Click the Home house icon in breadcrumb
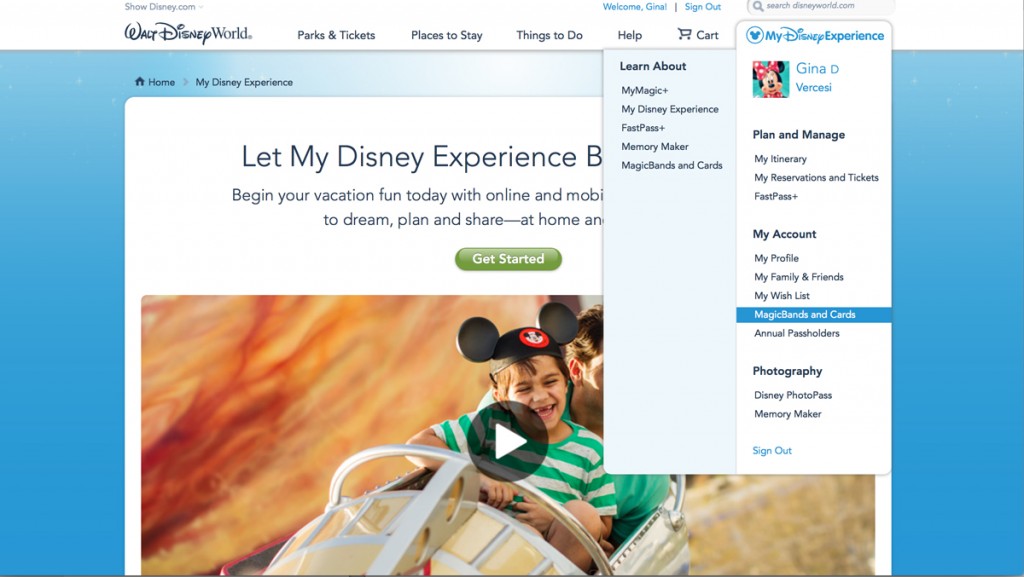 click(140, 82)
